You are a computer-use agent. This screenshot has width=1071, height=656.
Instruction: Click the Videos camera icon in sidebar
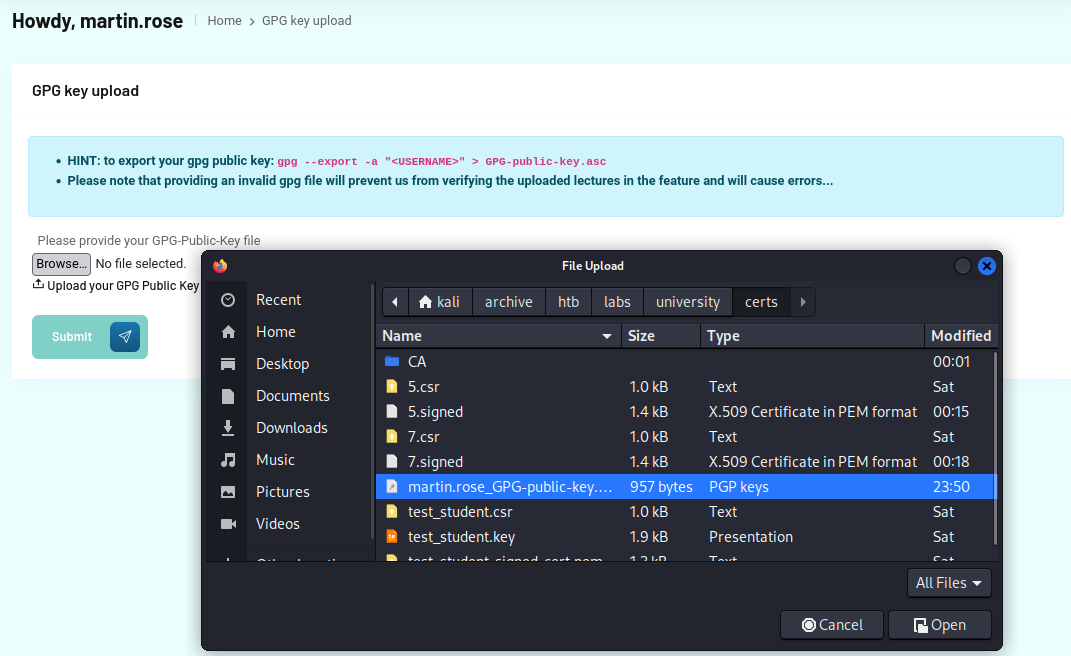[228, 524]
